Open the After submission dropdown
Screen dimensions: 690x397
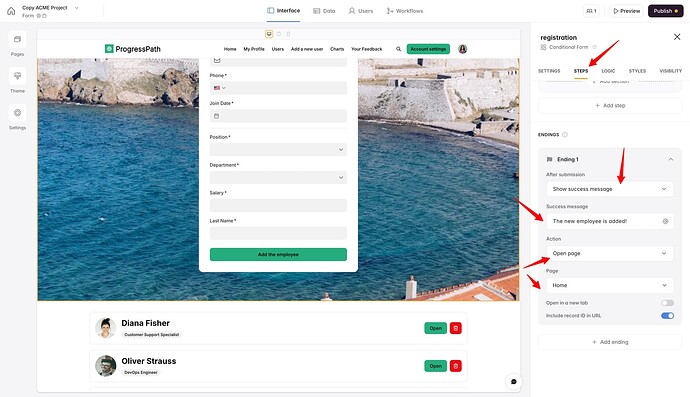pos(609,189)
